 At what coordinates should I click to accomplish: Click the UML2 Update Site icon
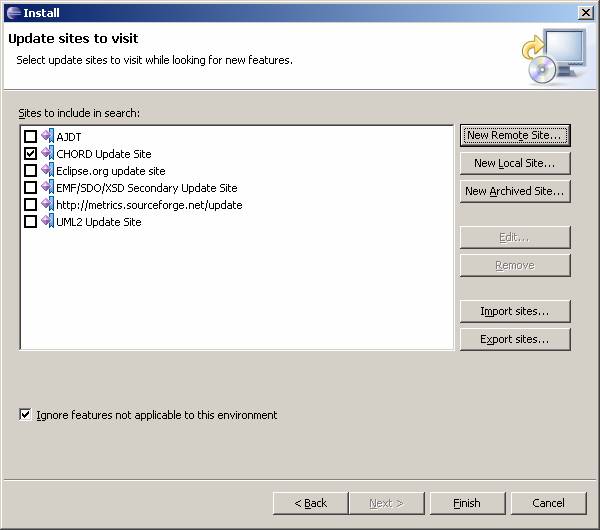click(47, 222)
